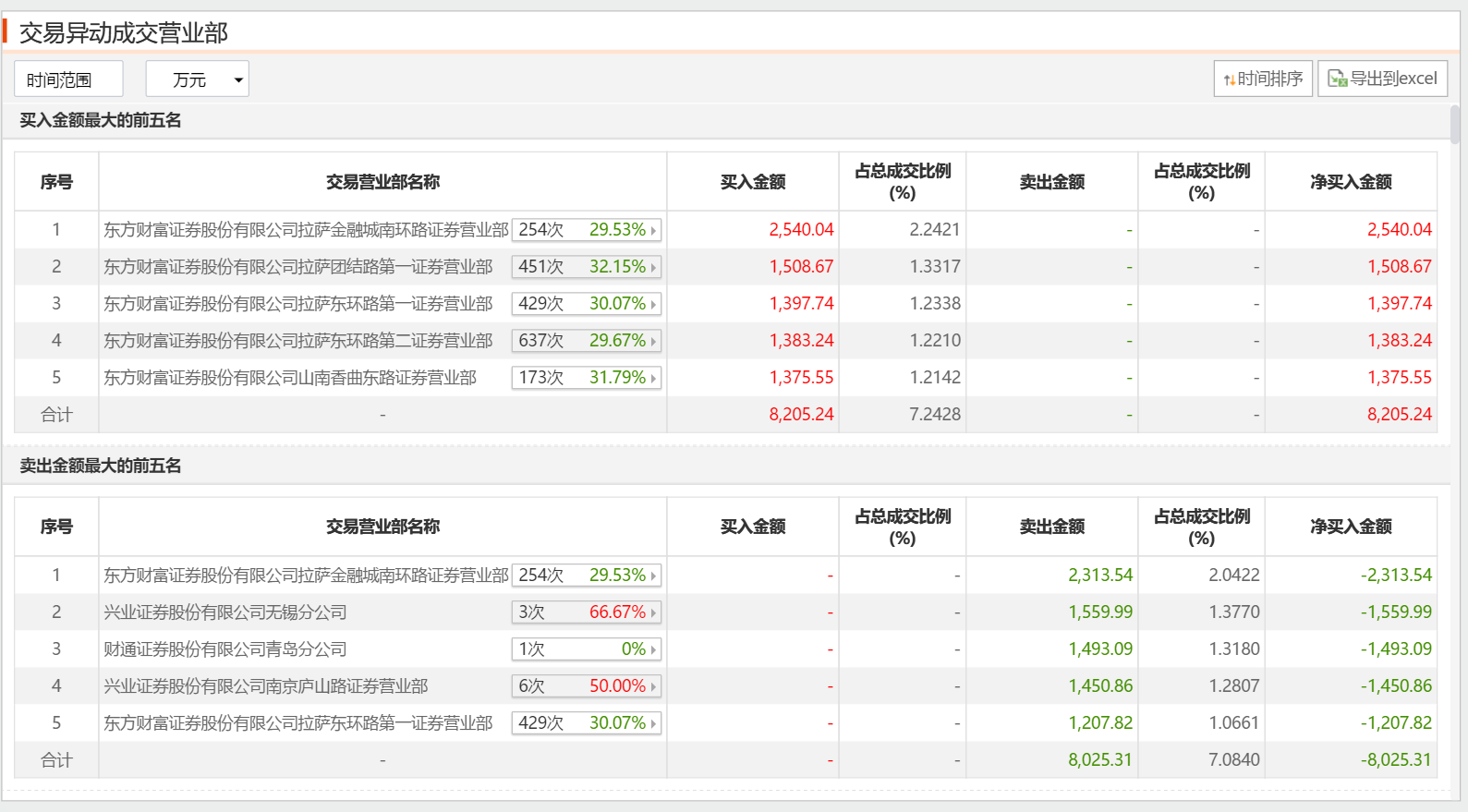Screen dimensions: 1468x812
Task: Select 买入金额 header in 买入金额最大的前五名 table
Action: pyautogui.click(x=753, y=182)
